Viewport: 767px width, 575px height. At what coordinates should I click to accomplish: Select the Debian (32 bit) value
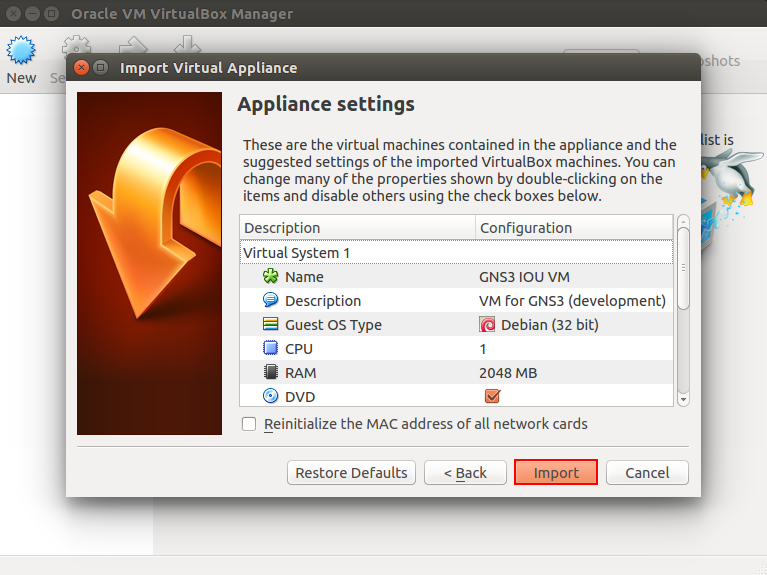(x=549, y=324)
